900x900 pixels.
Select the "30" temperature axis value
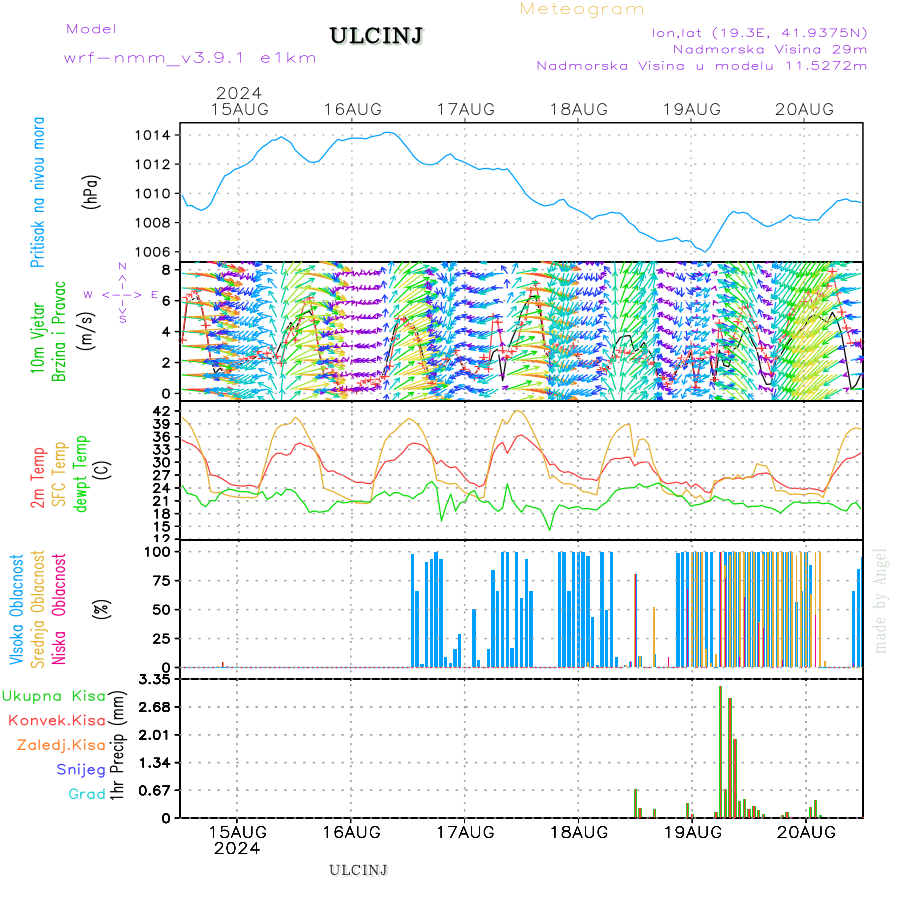tap(162, 462)
